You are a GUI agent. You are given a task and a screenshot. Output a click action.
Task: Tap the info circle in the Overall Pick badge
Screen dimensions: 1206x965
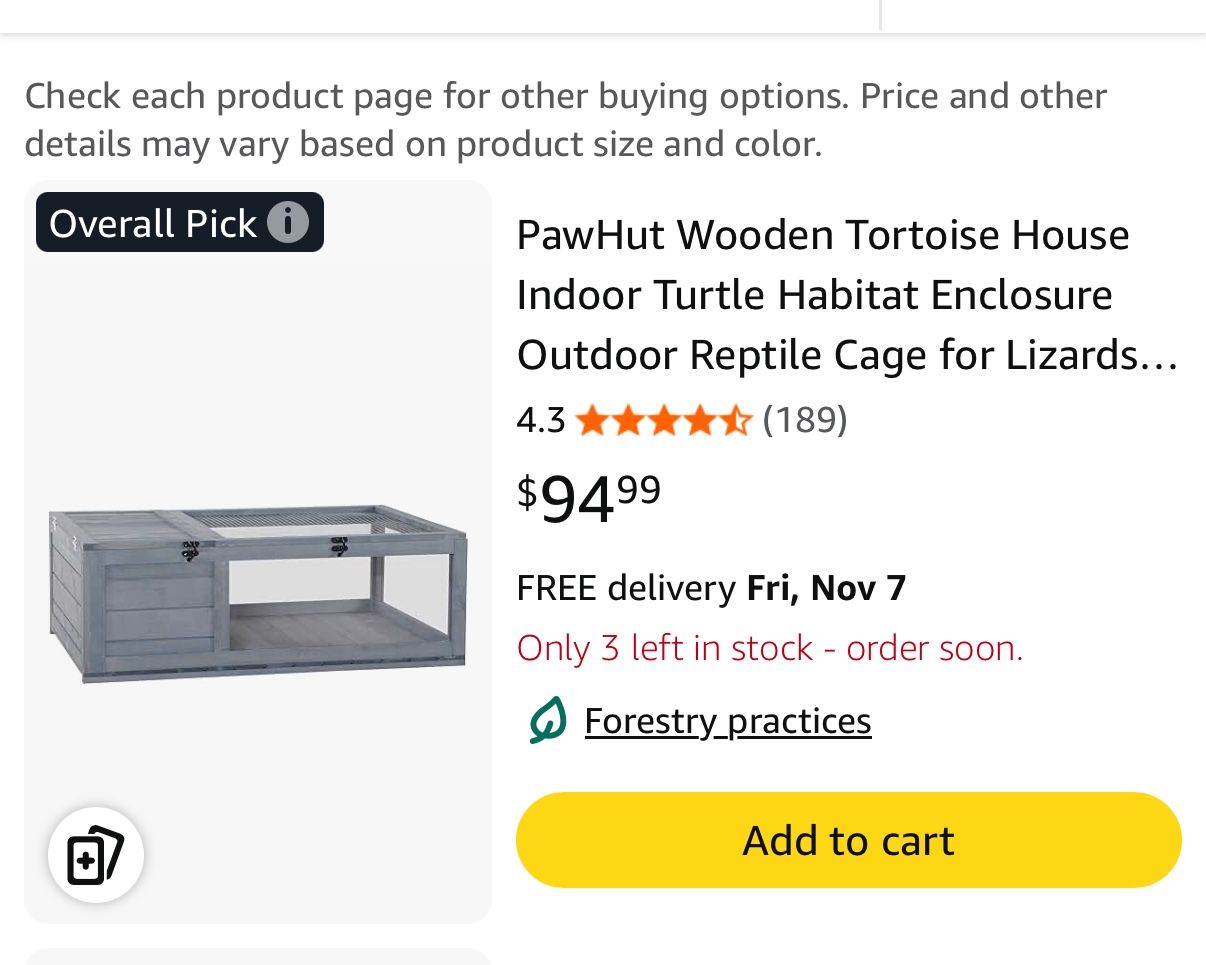pyautogui.click(x=289, y=223)
